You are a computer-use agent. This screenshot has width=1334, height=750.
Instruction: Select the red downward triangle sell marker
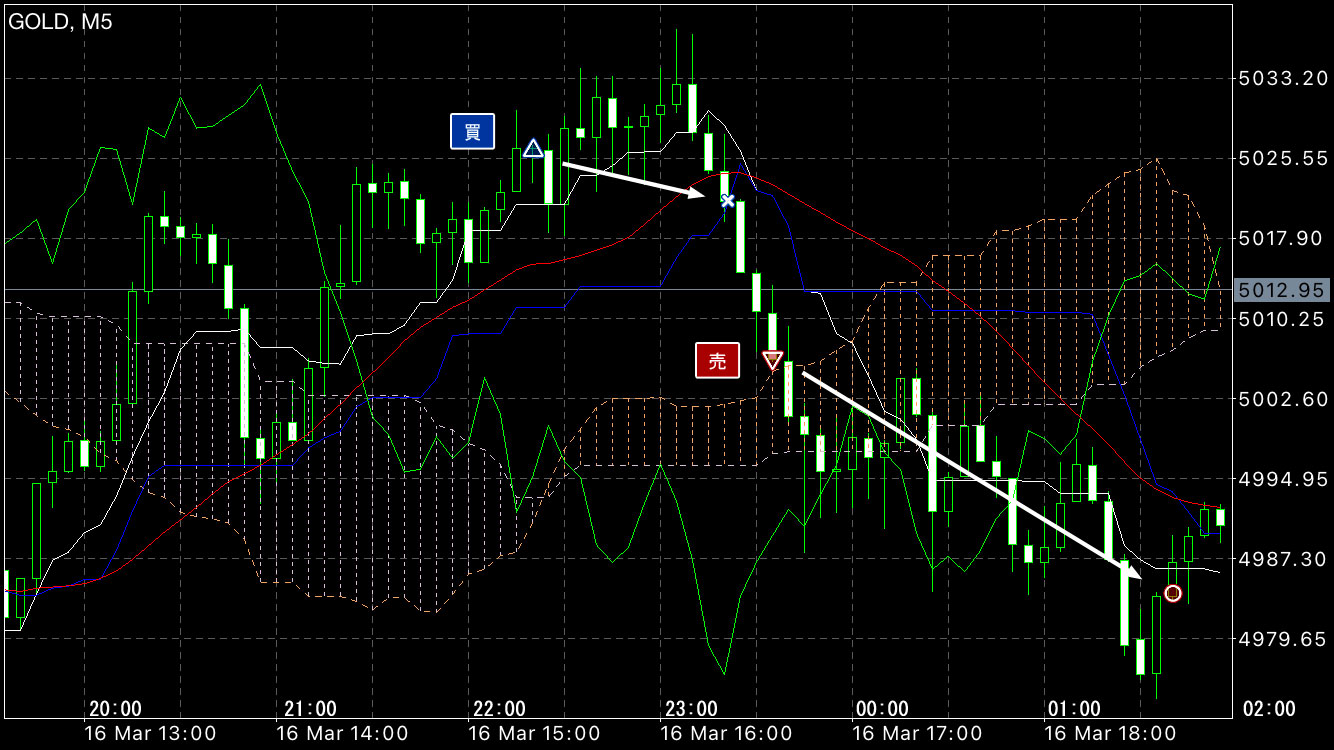pos(772,360)
